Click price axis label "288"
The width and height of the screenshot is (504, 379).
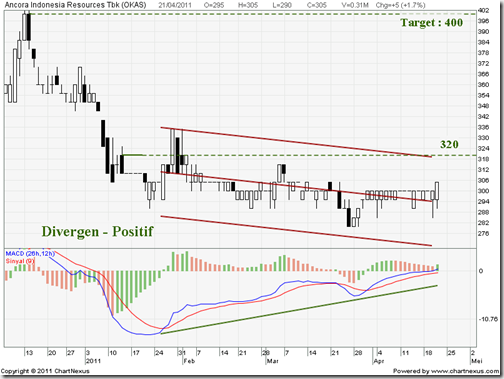[483, 212]
